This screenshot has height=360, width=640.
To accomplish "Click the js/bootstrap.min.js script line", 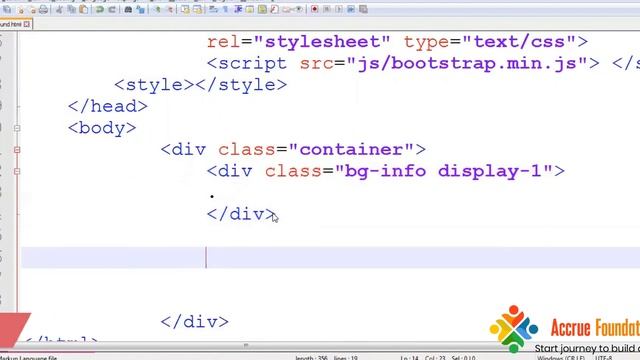I will (x=423, y=63).
